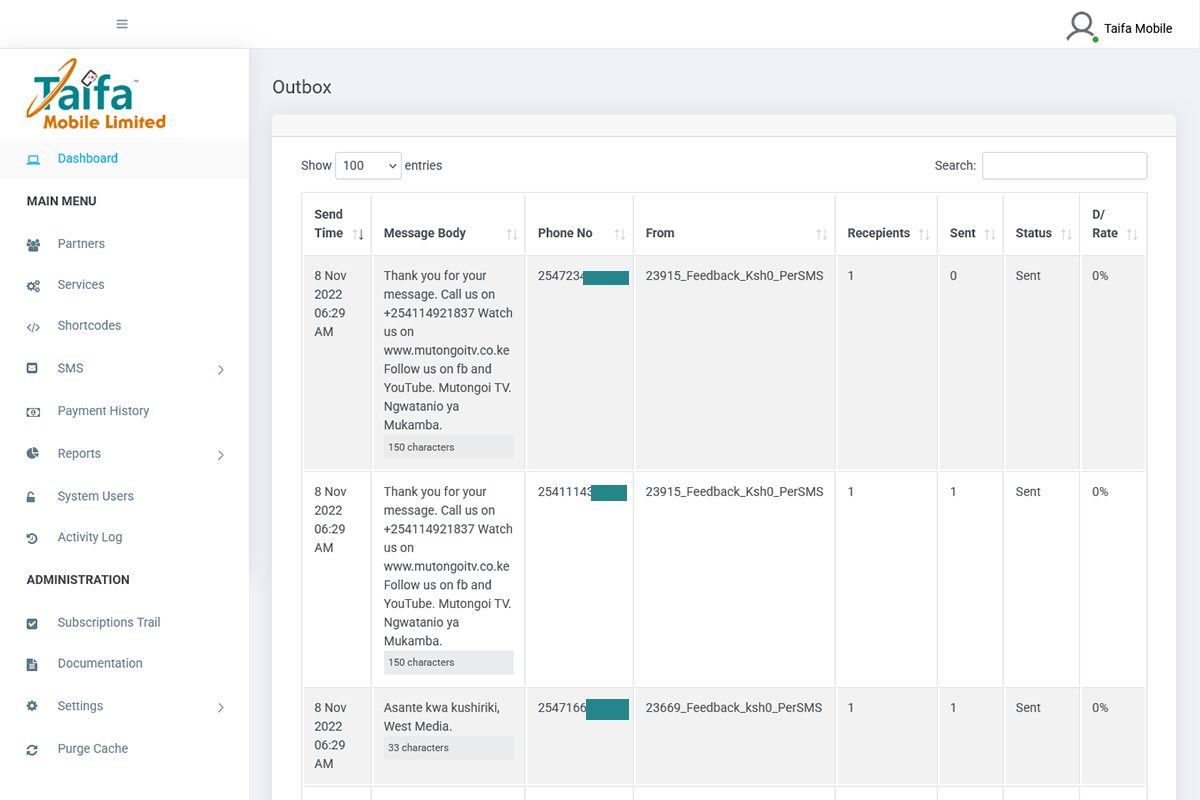
Task: Click the Payment History money icon
Action: (x=33, y=412)
